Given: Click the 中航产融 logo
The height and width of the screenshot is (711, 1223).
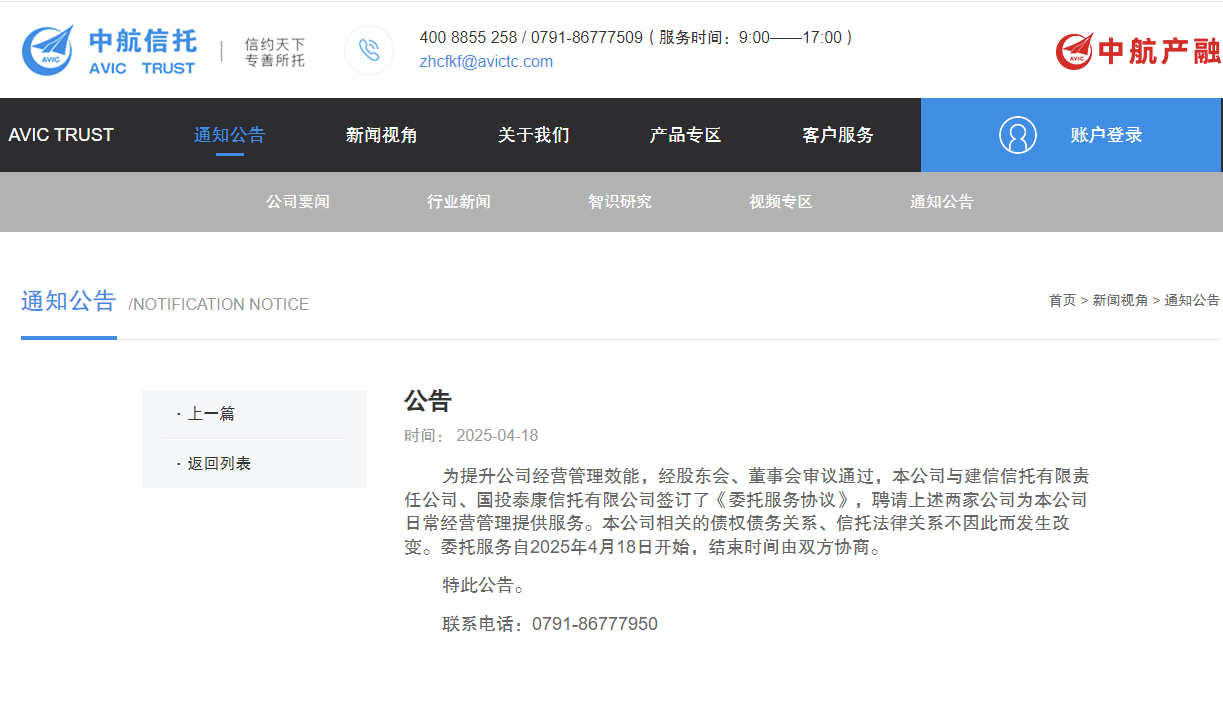Looking at the screenshot, I should click(1137, 50).
